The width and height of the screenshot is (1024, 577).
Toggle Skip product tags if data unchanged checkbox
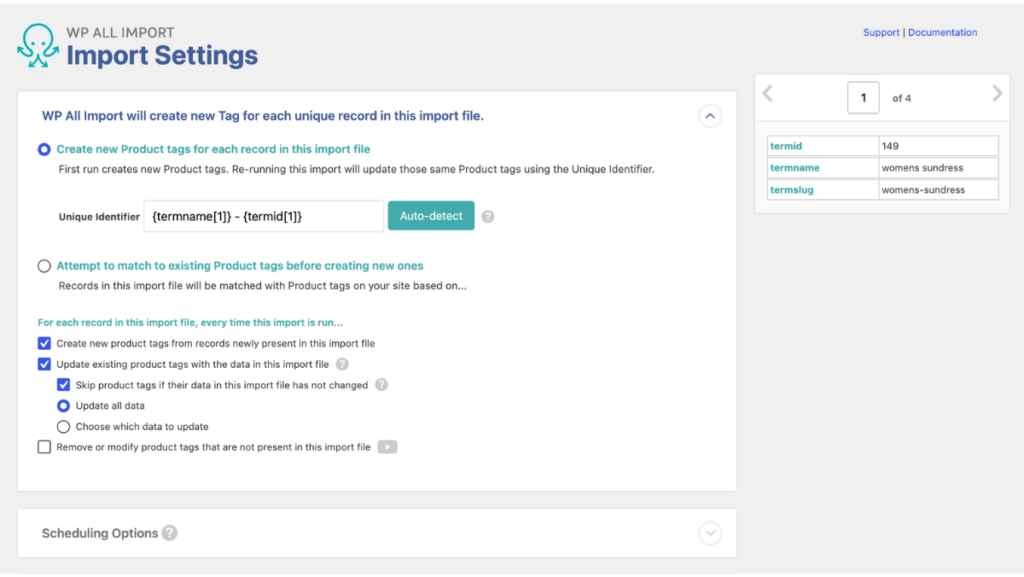[63, 385]
